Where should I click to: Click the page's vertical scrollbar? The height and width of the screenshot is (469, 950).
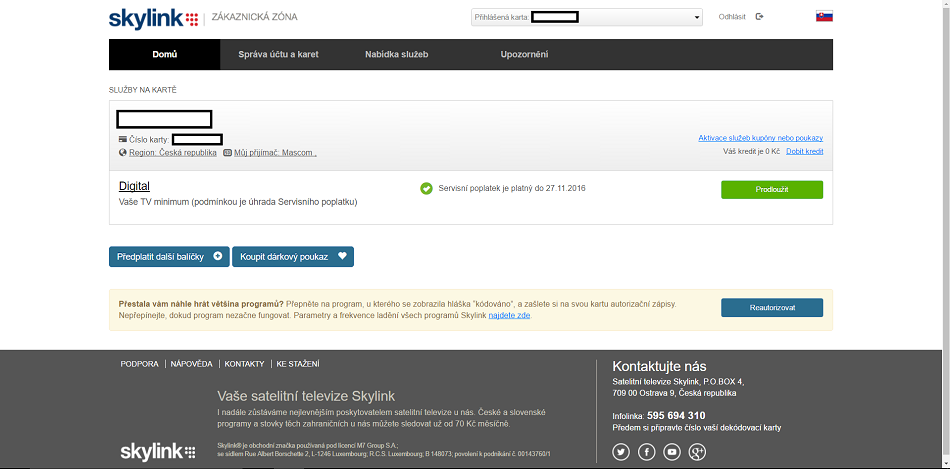(946, 234)
